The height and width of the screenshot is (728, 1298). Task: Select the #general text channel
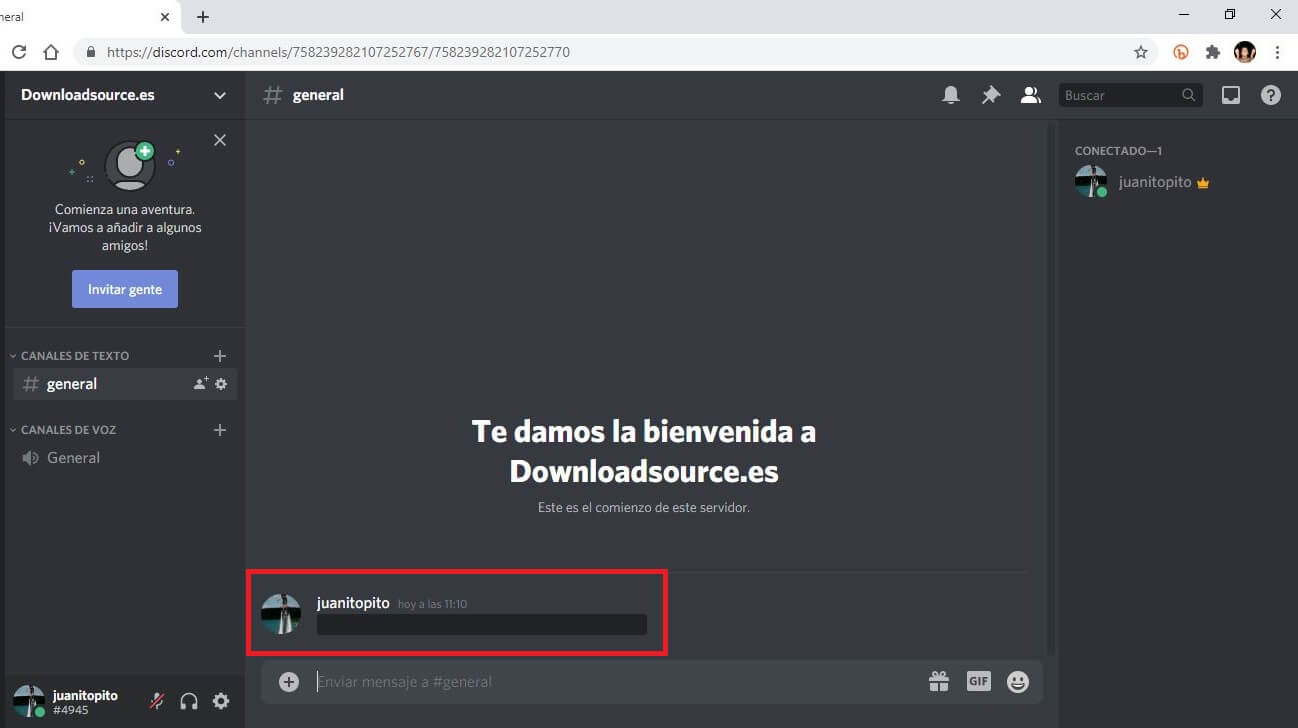(x=124, y=384)
